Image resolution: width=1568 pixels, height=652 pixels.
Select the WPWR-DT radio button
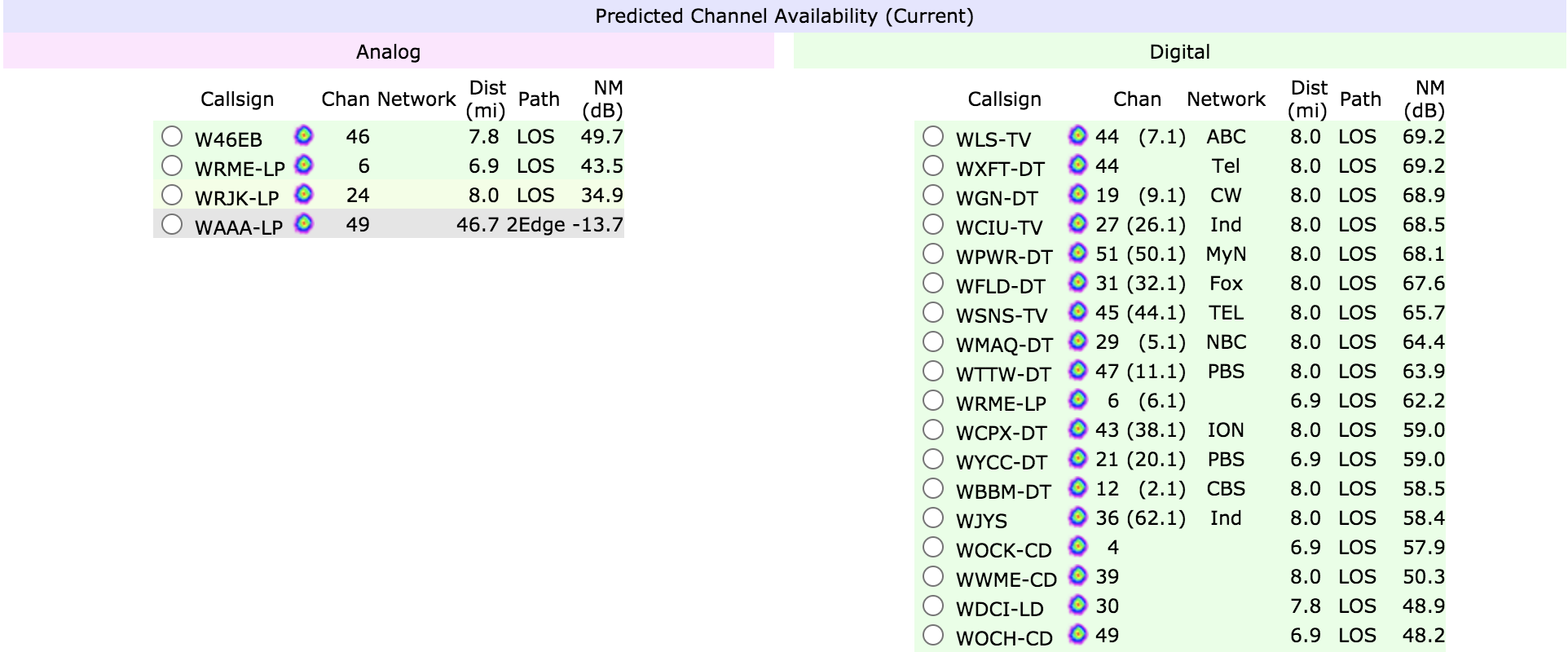click(x=933, y=253)
